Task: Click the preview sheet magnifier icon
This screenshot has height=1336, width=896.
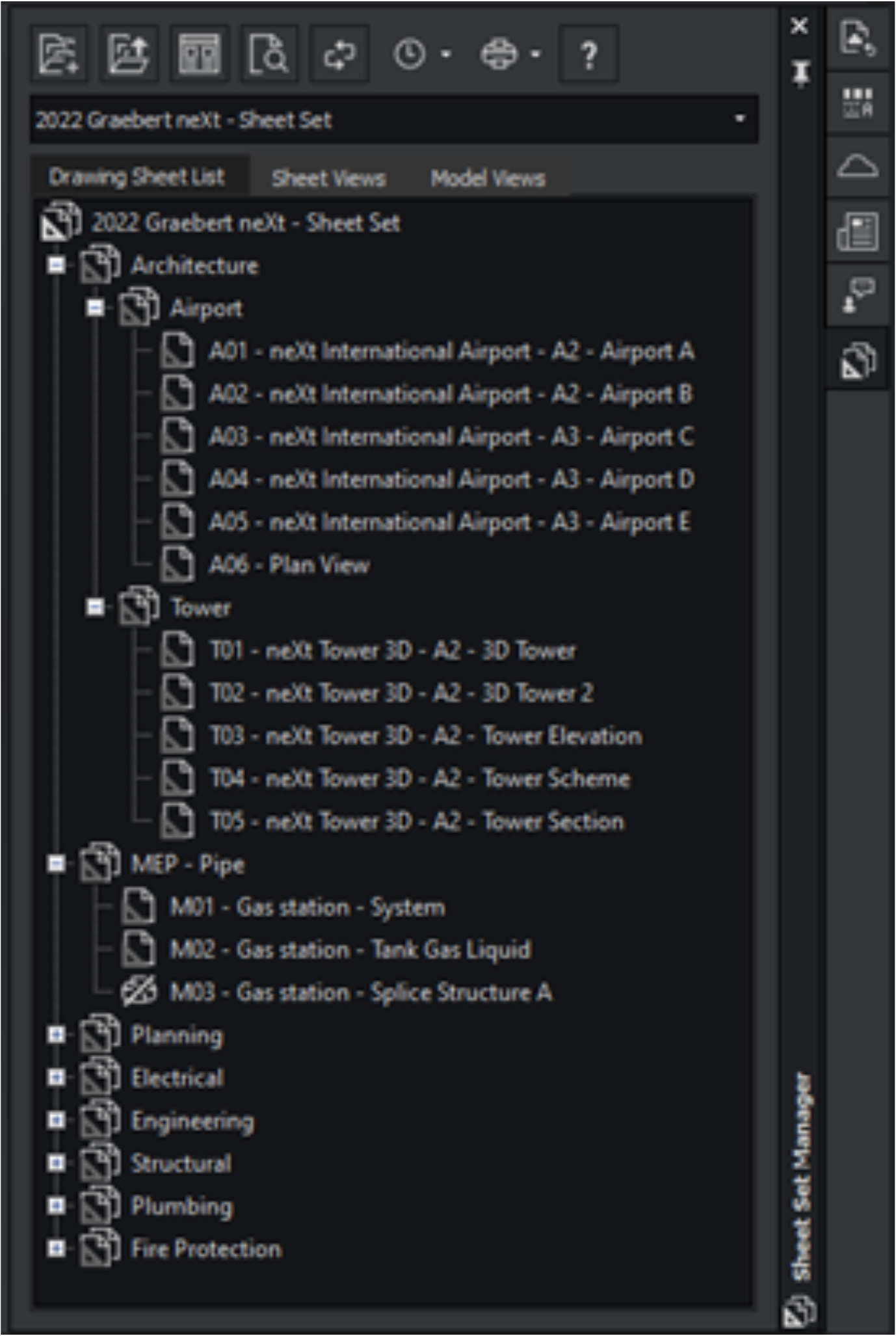Action: tap(269, 53)
